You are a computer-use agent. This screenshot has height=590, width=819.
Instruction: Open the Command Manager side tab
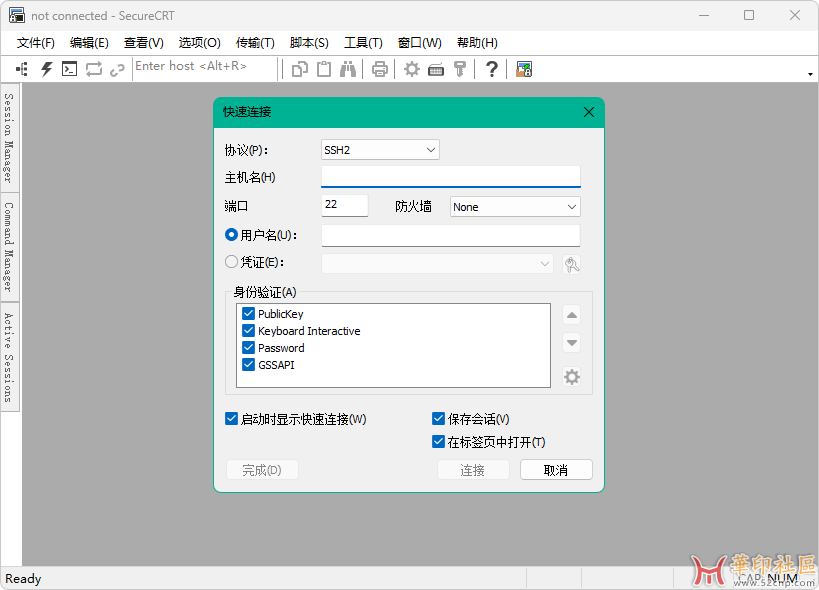[x=9, y=247]
